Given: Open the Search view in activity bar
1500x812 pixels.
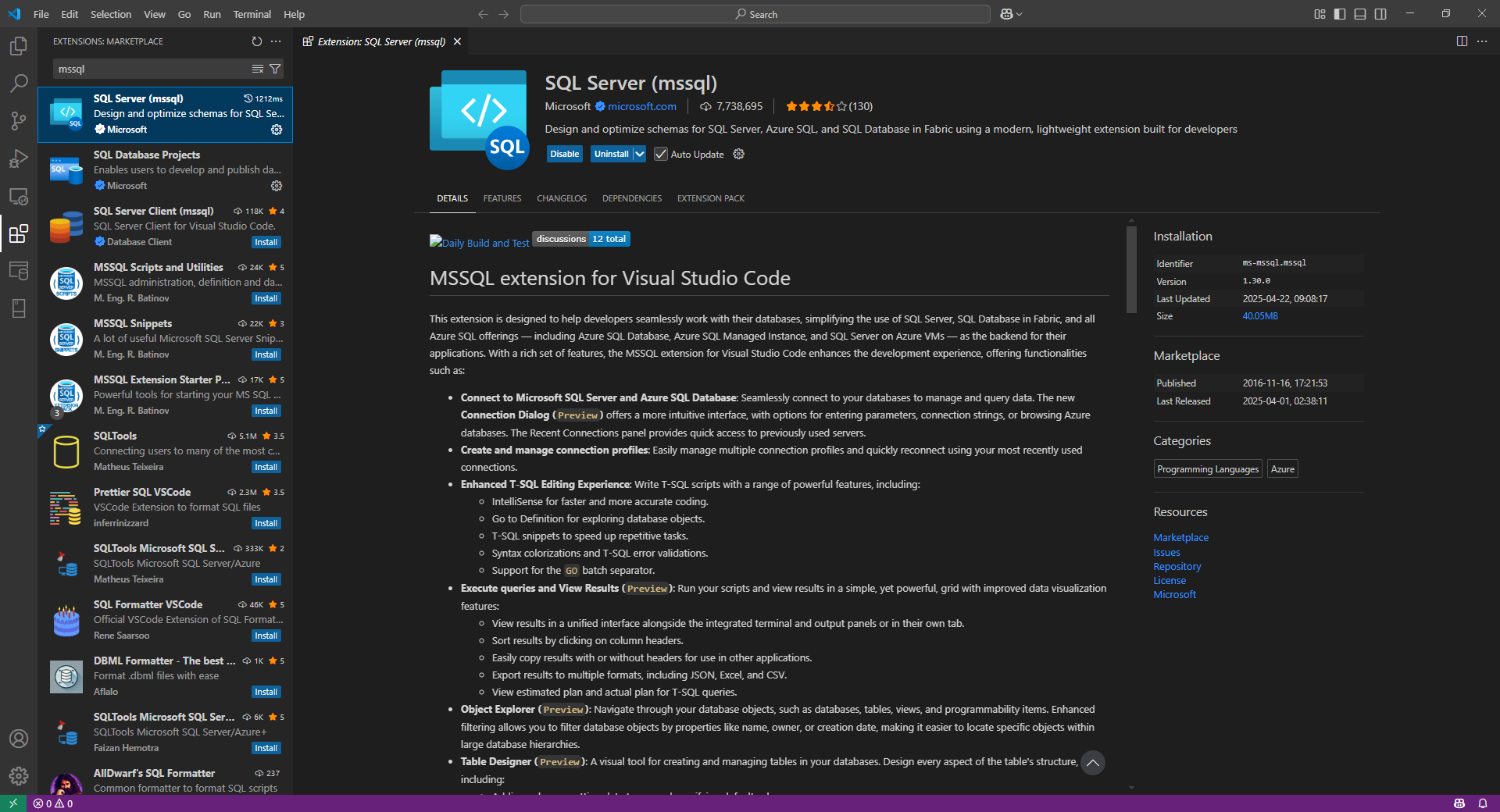Looking at the screenshot, I should point(19,83).
